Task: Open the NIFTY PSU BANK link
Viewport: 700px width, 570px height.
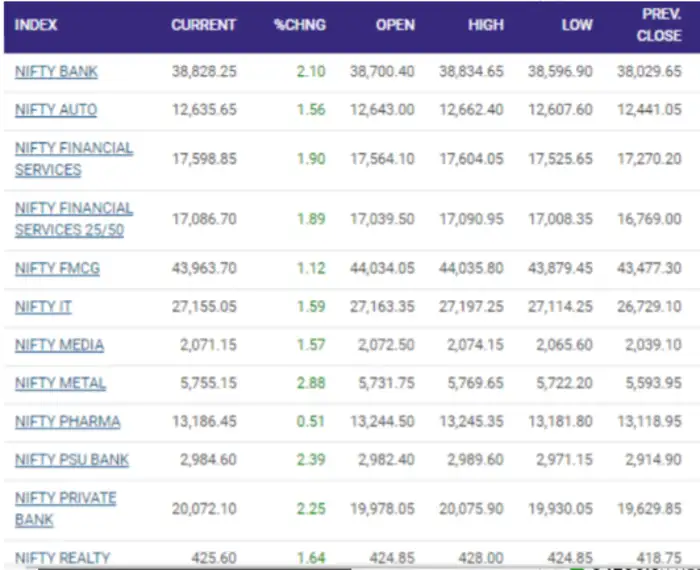Action: coord(72,460)
